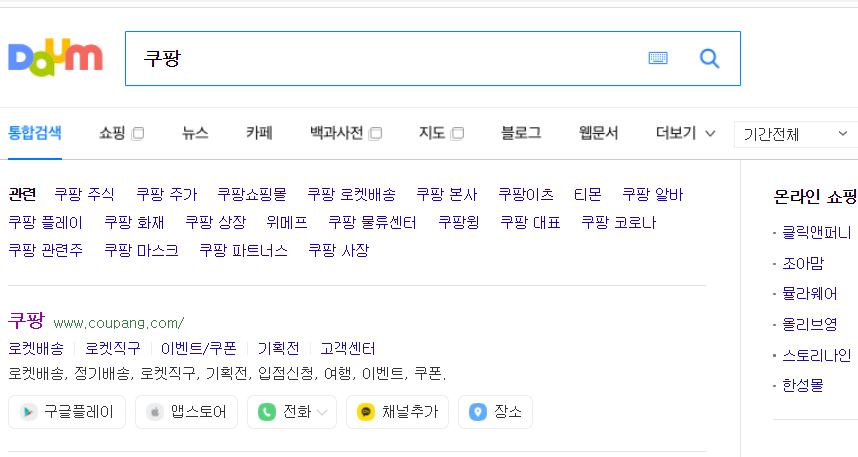Click related search 쿠팡 로켓배송
This screenshot has width=858, height=457.
click(x=351, y=194)
